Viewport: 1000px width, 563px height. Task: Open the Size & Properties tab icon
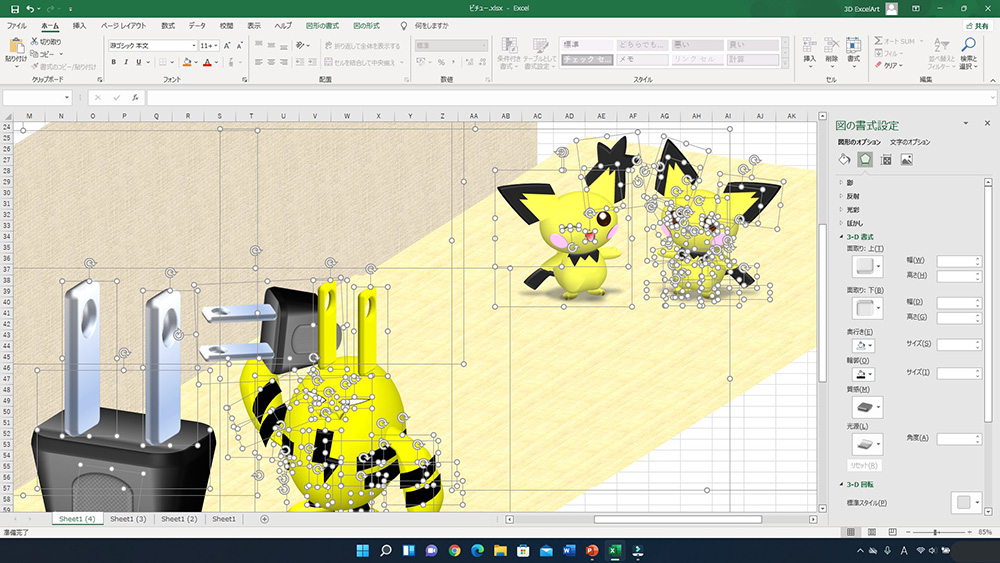(886, 160)
